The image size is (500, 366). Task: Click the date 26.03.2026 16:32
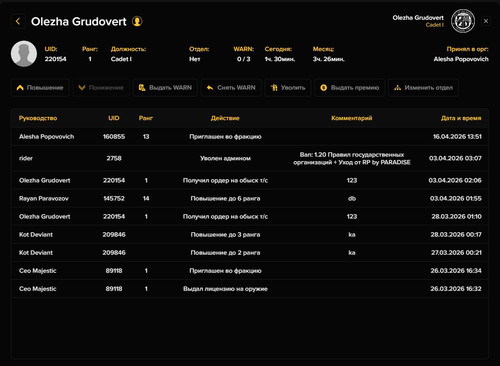click(x=456, y=289)
